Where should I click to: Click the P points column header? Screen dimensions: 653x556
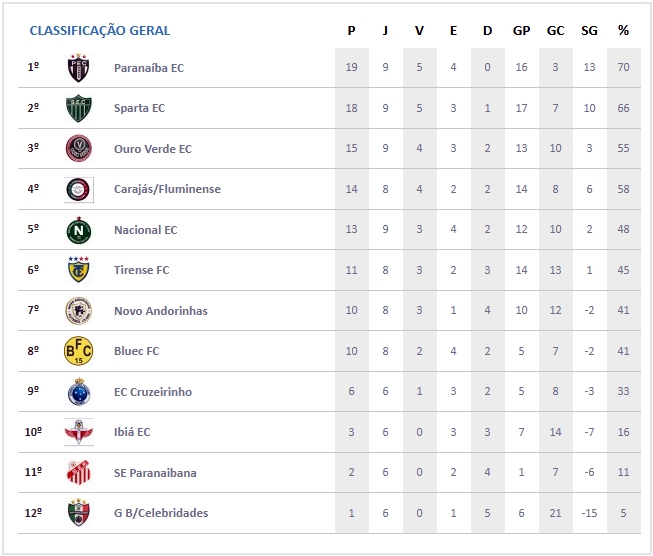coord(351,31)
